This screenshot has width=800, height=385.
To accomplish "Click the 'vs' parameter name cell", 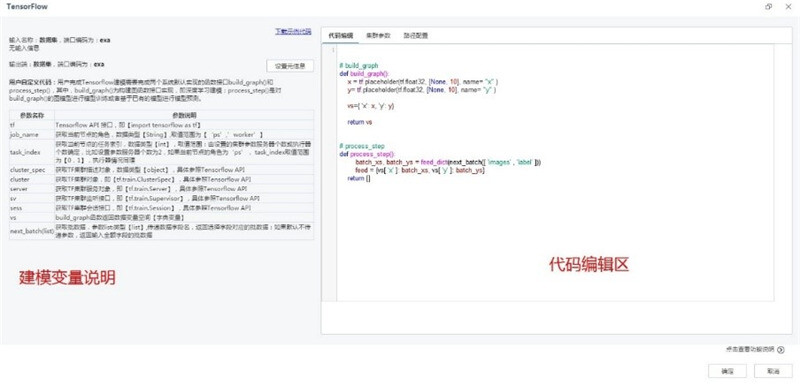I will [x=32, y=218].
